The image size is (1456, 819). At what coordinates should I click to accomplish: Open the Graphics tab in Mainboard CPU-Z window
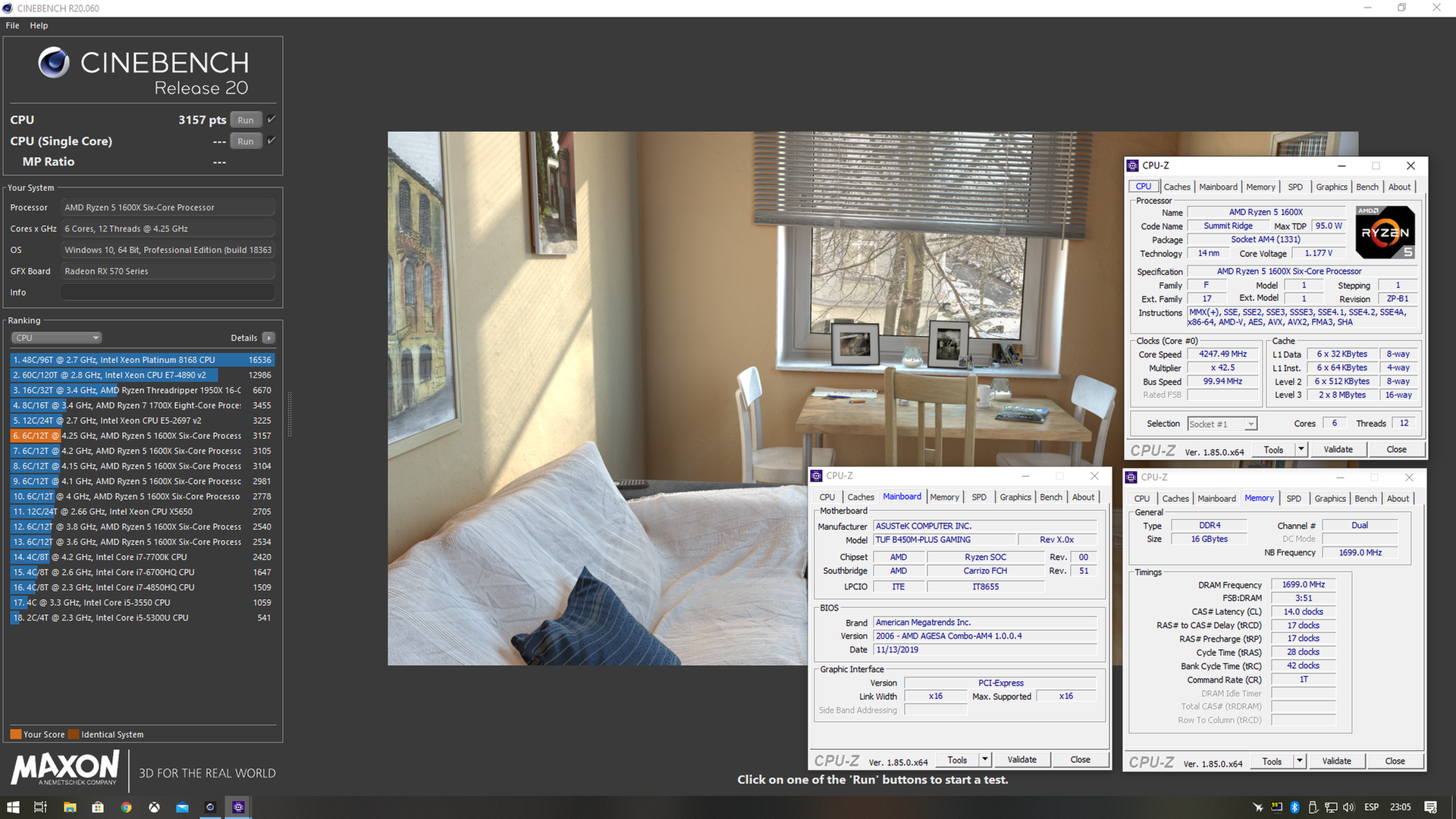(x=1015, y=497)
